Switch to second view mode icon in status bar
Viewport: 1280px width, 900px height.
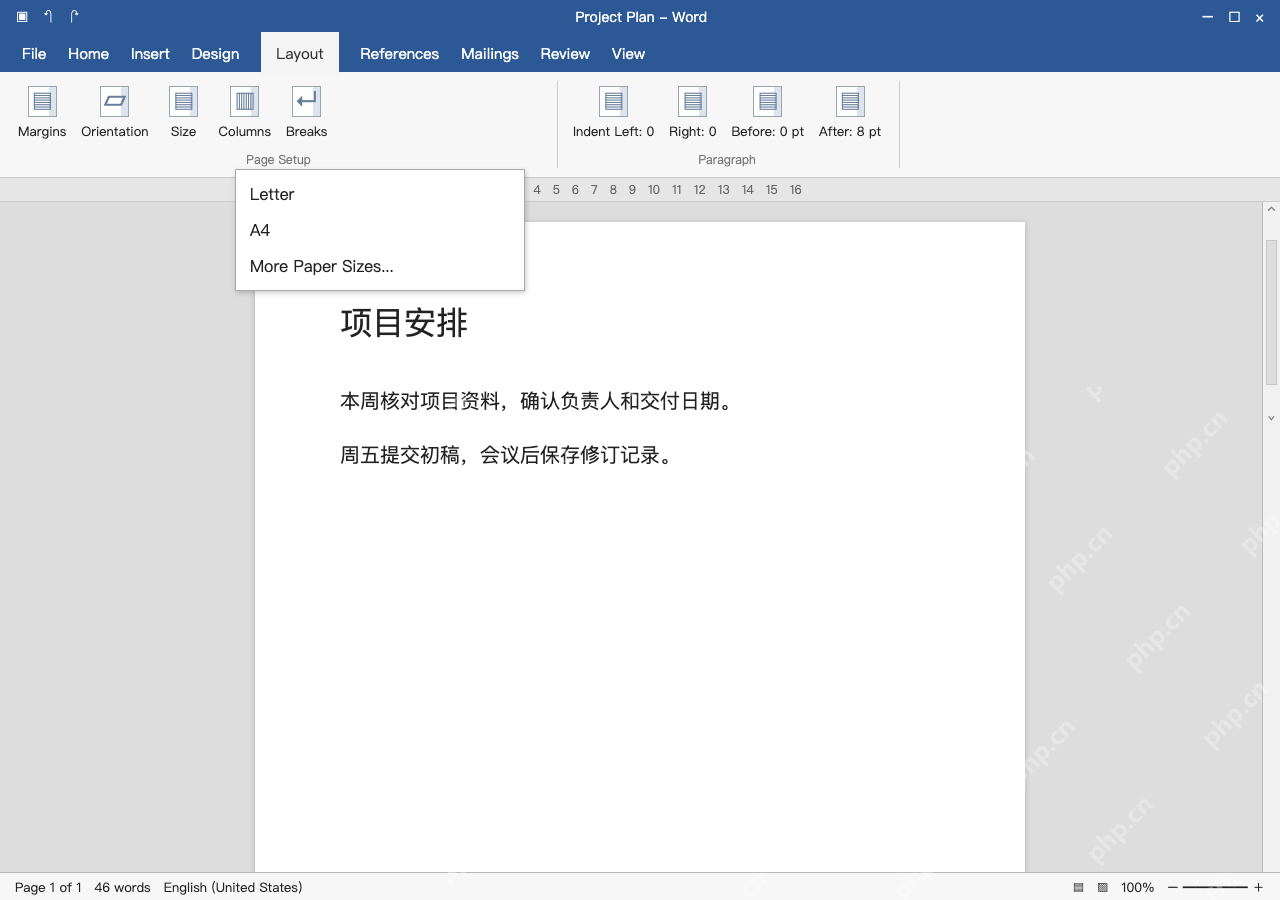click(x=1103, y=887)
